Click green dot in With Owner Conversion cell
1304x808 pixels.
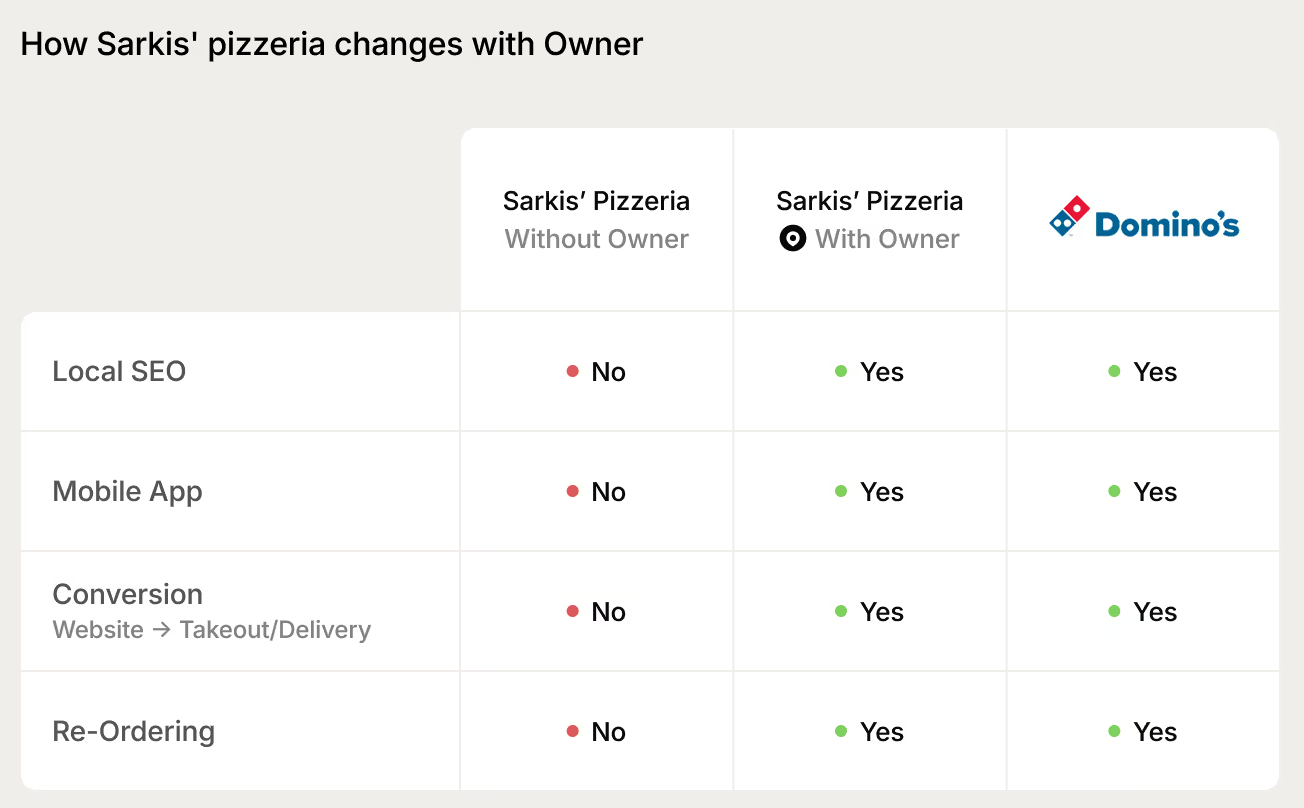pyautogui.click(x=841, y=611)
